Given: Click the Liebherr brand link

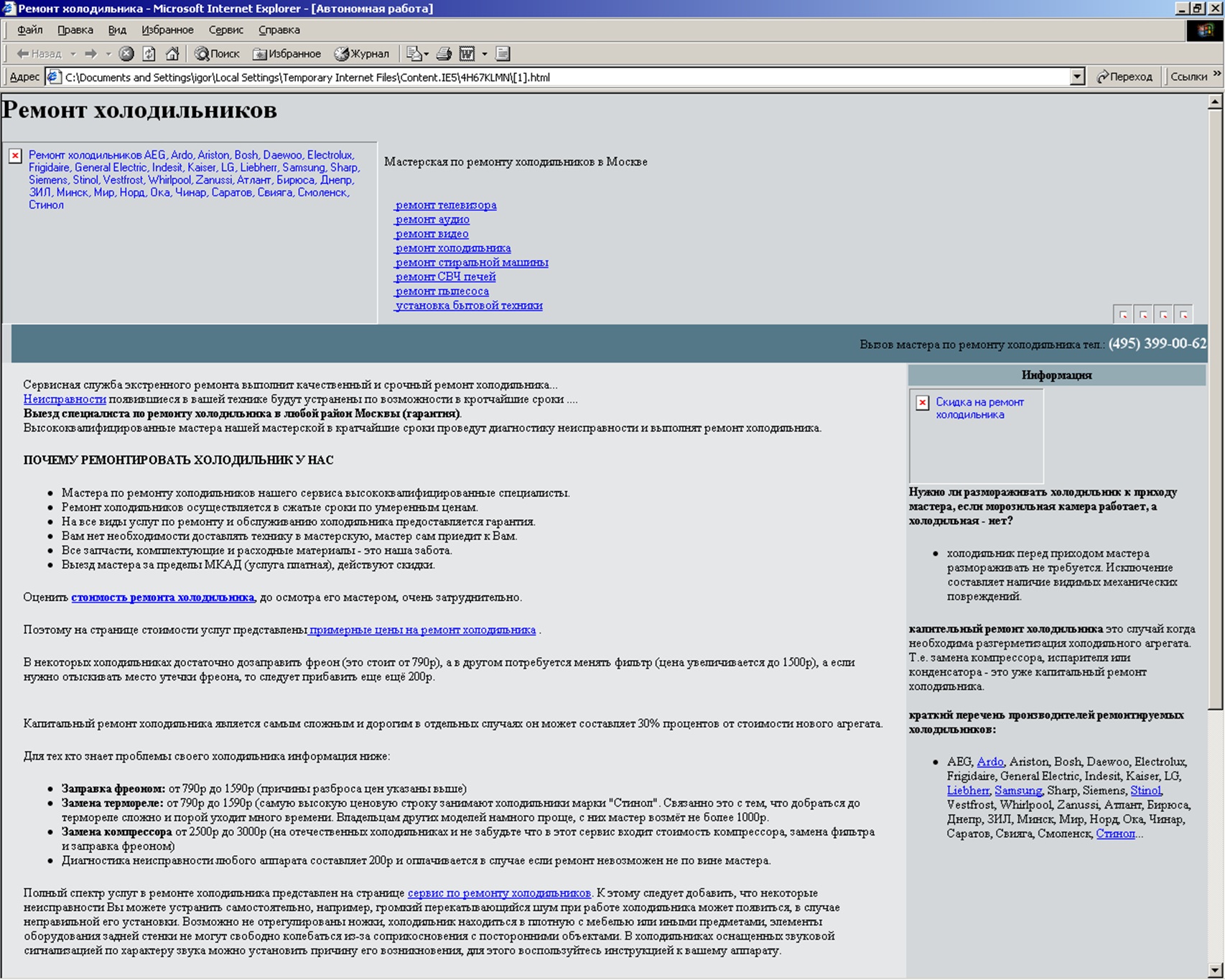Looking at the screenshot, I should tap(968, 790).
